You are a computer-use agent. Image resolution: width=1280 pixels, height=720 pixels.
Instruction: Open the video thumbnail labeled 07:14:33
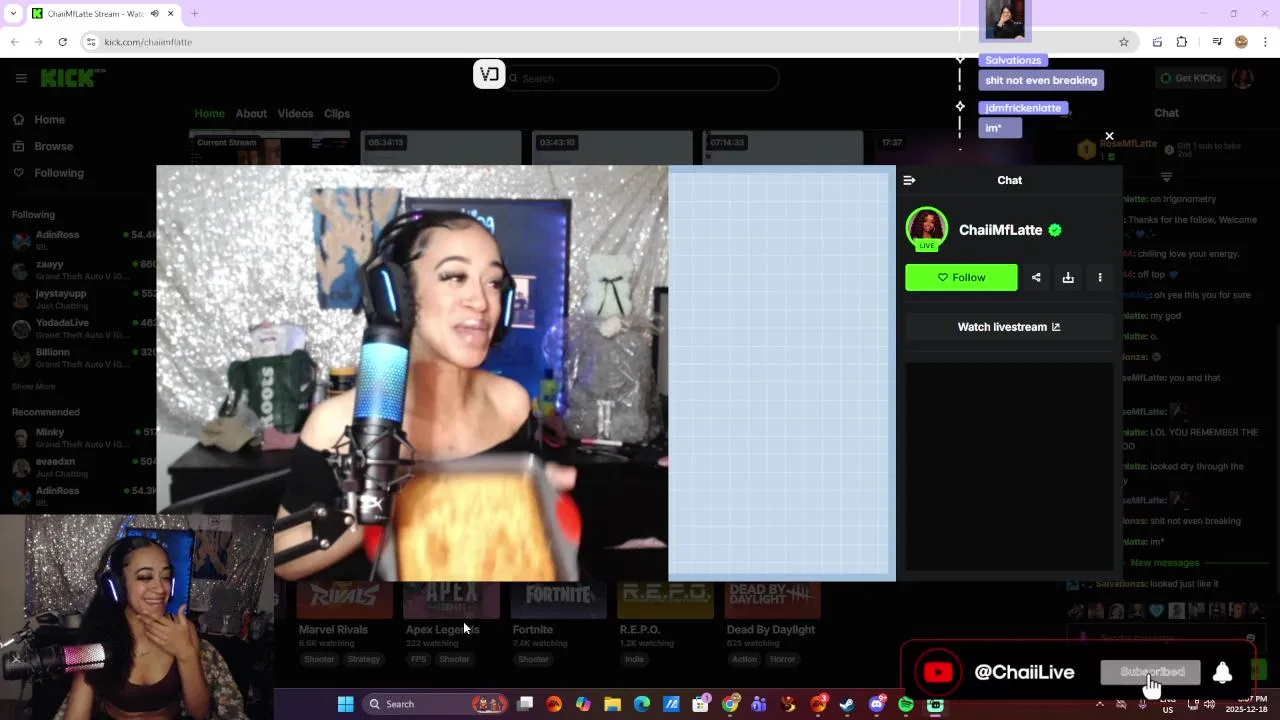click(782, 147)
